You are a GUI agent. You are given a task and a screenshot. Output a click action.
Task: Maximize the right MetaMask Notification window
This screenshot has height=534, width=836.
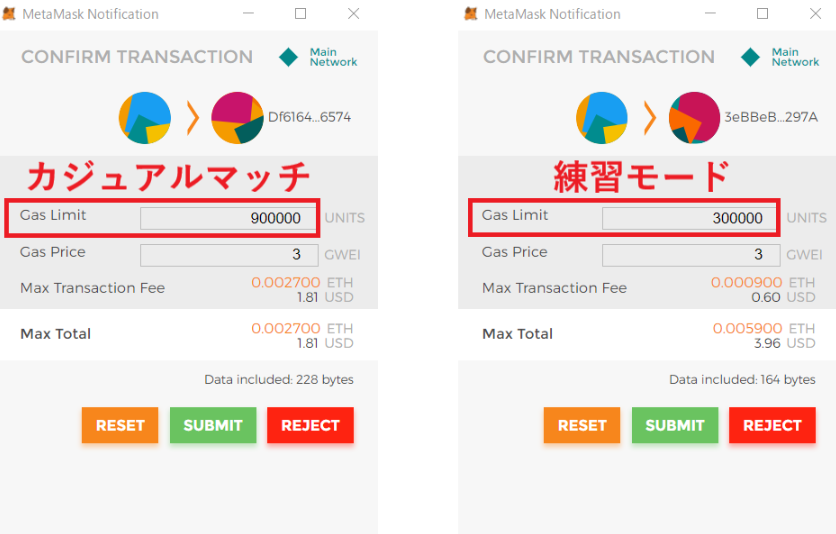point(762,13)
